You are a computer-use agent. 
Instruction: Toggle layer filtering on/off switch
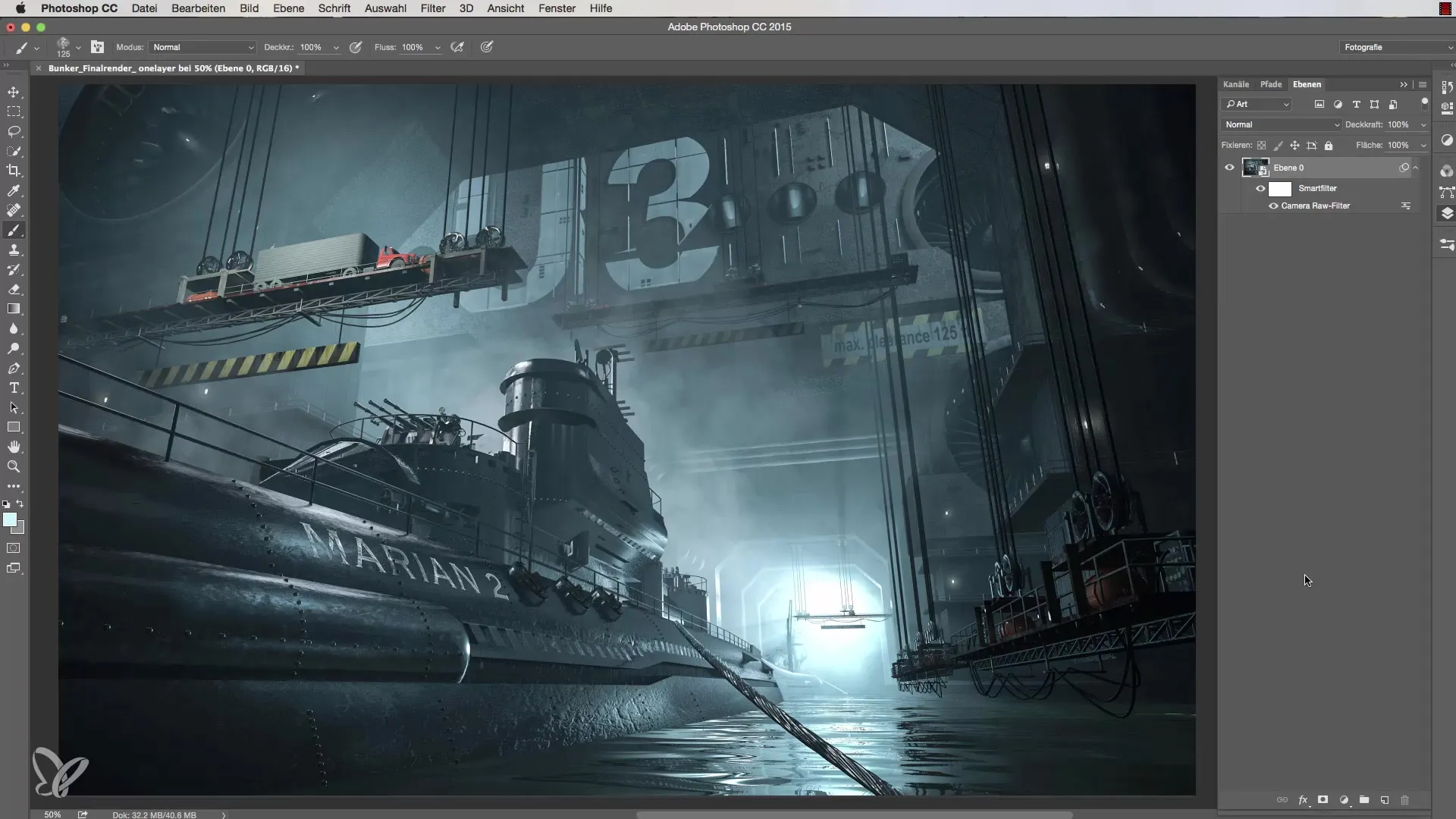click(x=1424, y=102)
